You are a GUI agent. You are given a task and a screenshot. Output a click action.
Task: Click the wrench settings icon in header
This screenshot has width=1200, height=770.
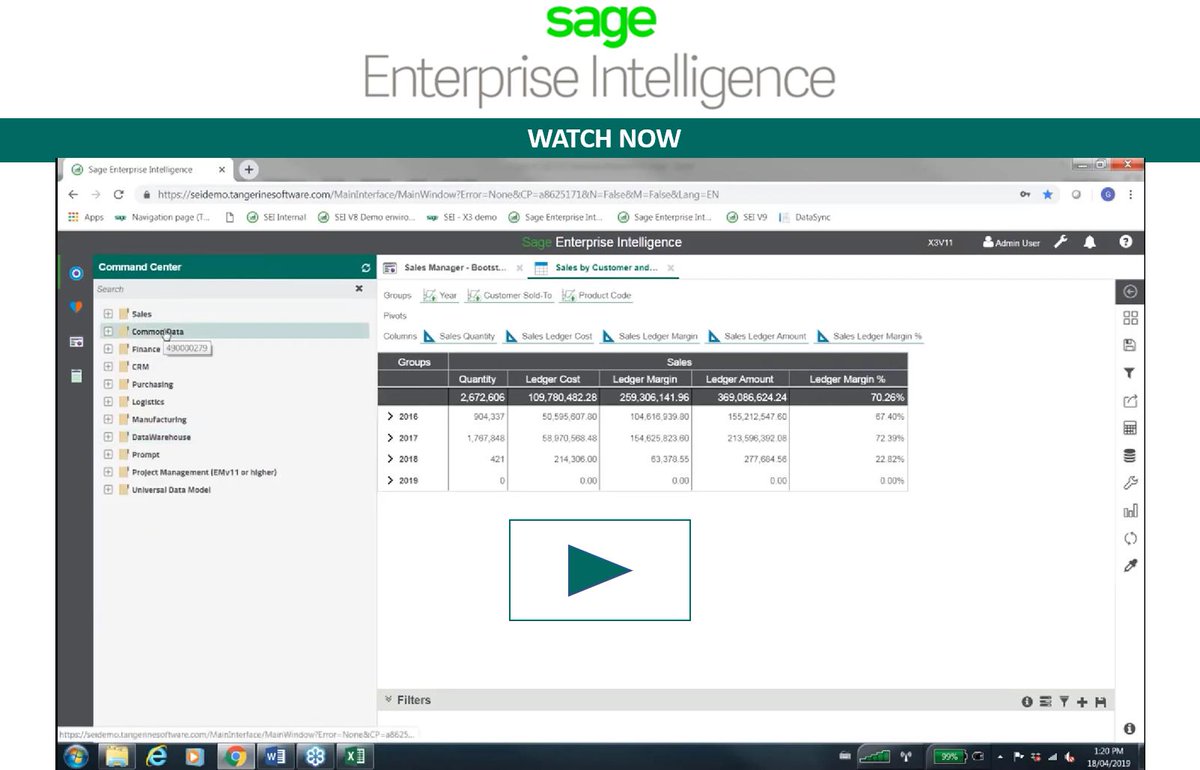tap(1061, 242)
